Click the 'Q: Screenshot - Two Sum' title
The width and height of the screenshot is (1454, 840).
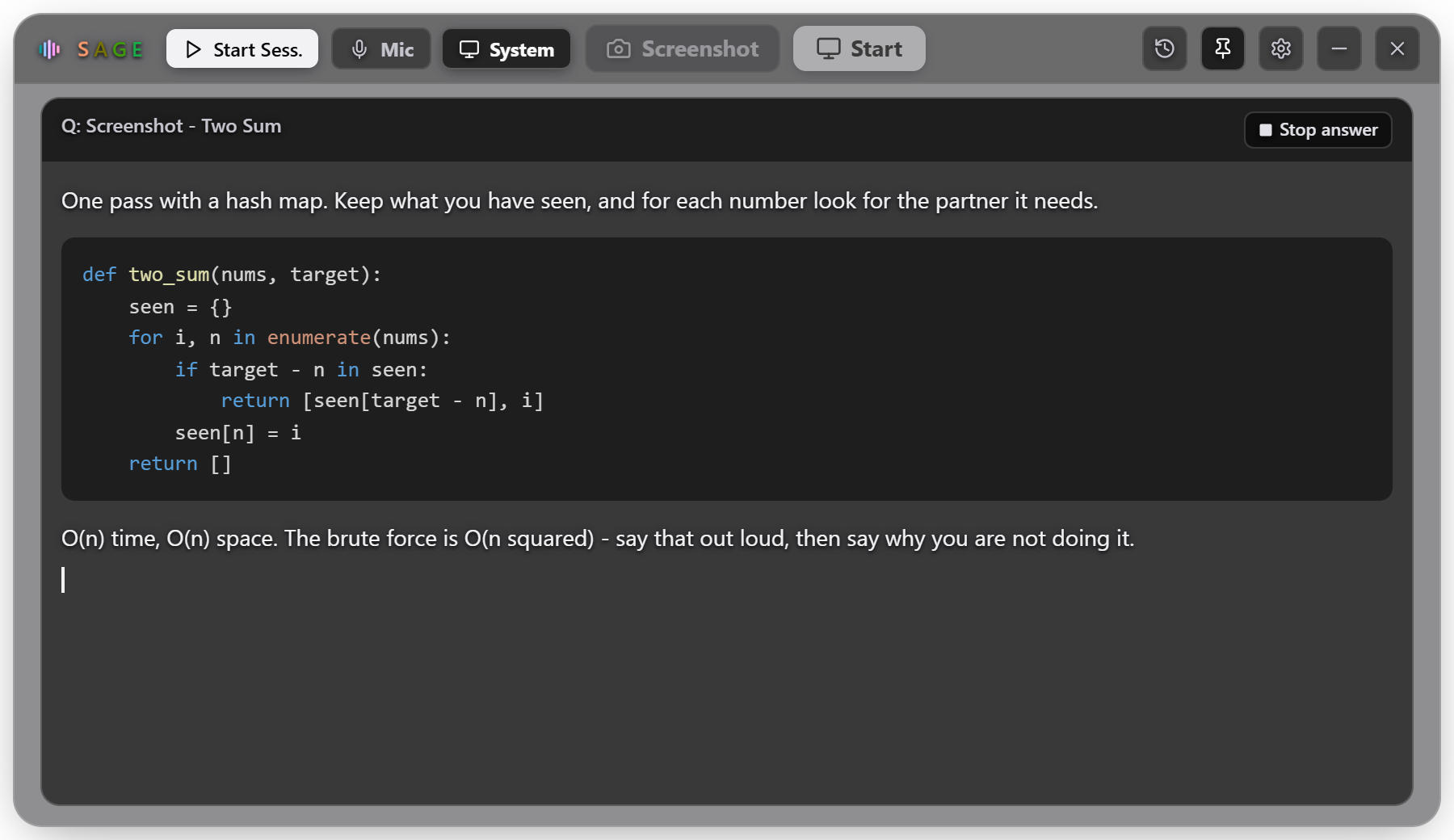[x=171, y=126]
